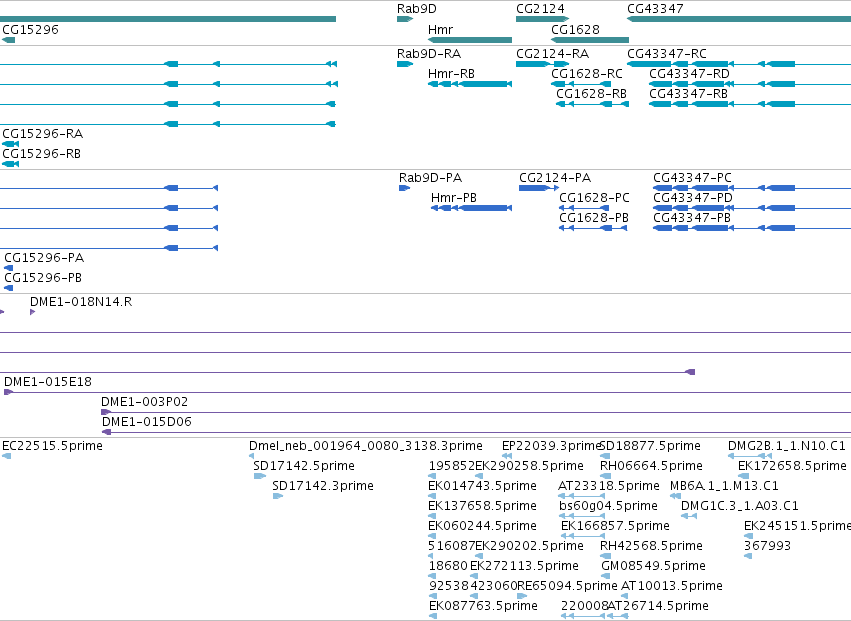The width and height of the screenshot is (851, 621).
Task: Click MB6A.1_1.M13.C1 label
Action: [x=725, y=486]
